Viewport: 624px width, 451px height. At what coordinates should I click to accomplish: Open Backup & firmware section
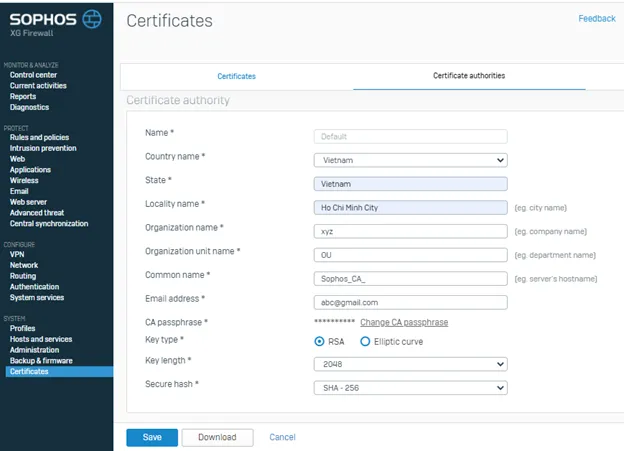[x=40, y=361]
